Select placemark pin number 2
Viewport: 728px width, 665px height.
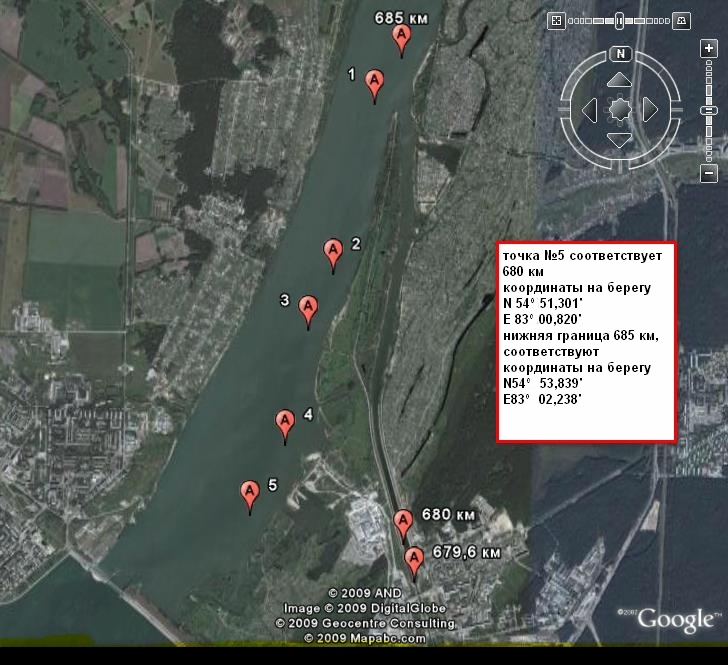click(333, 252)
